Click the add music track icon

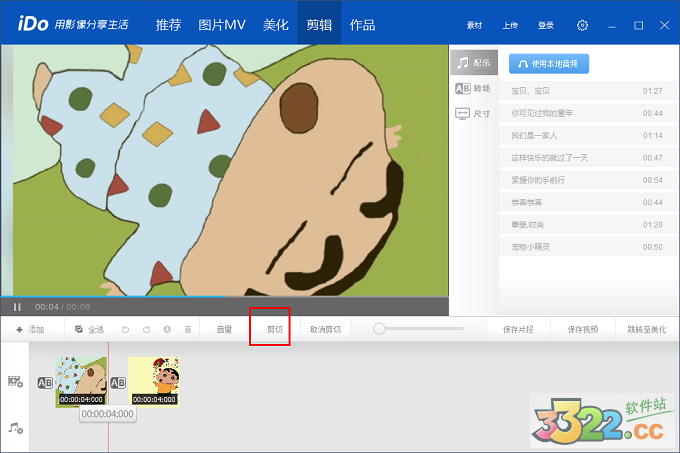pyautogui.click(x=15, y=427)
